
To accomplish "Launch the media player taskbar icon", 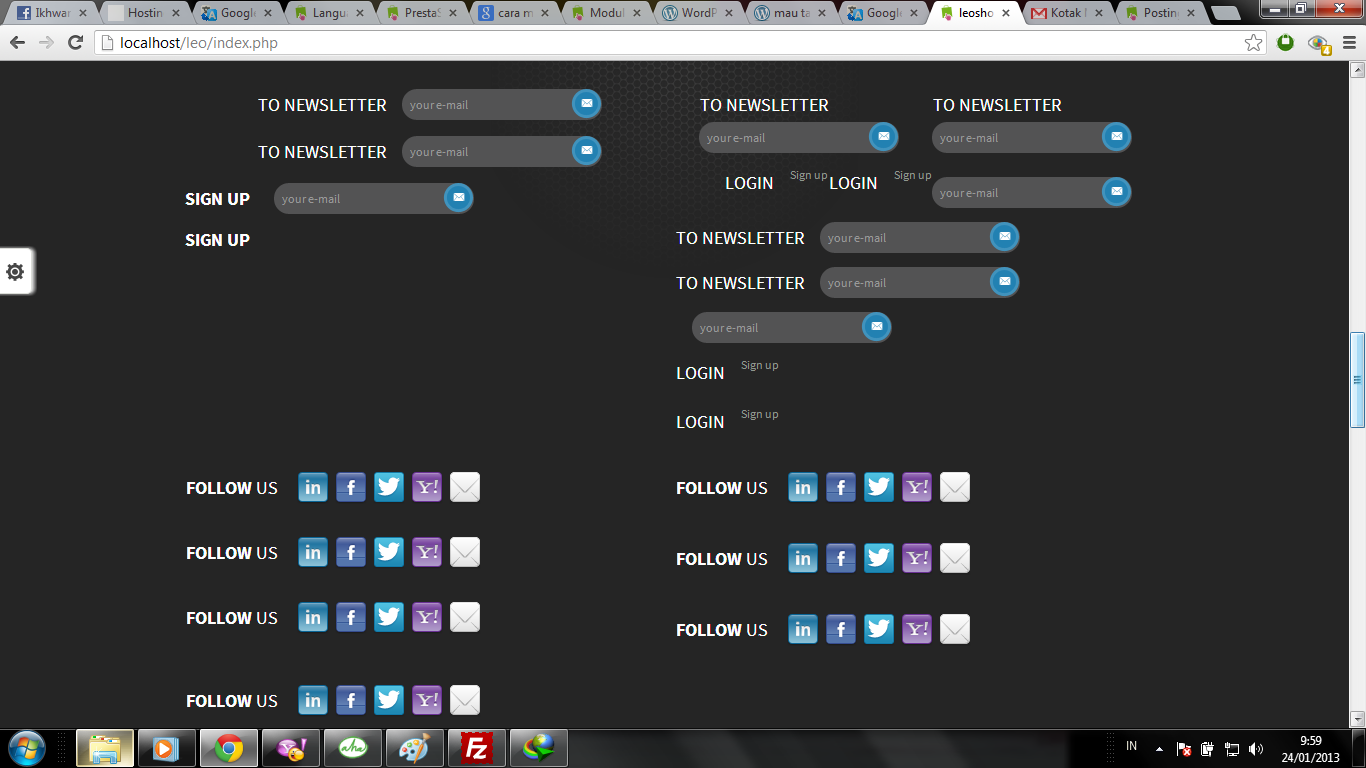I will click(167, 748).
